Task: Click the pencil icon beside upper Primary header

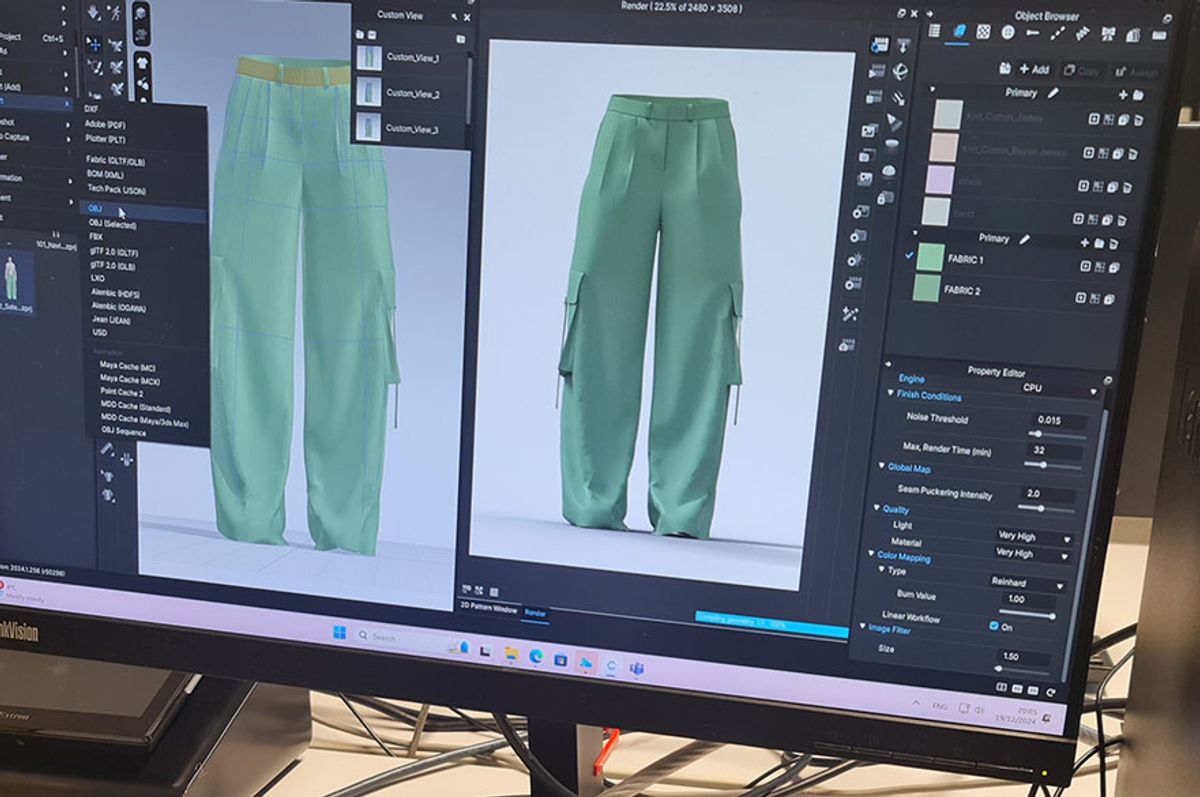Action: point(1053,93)
